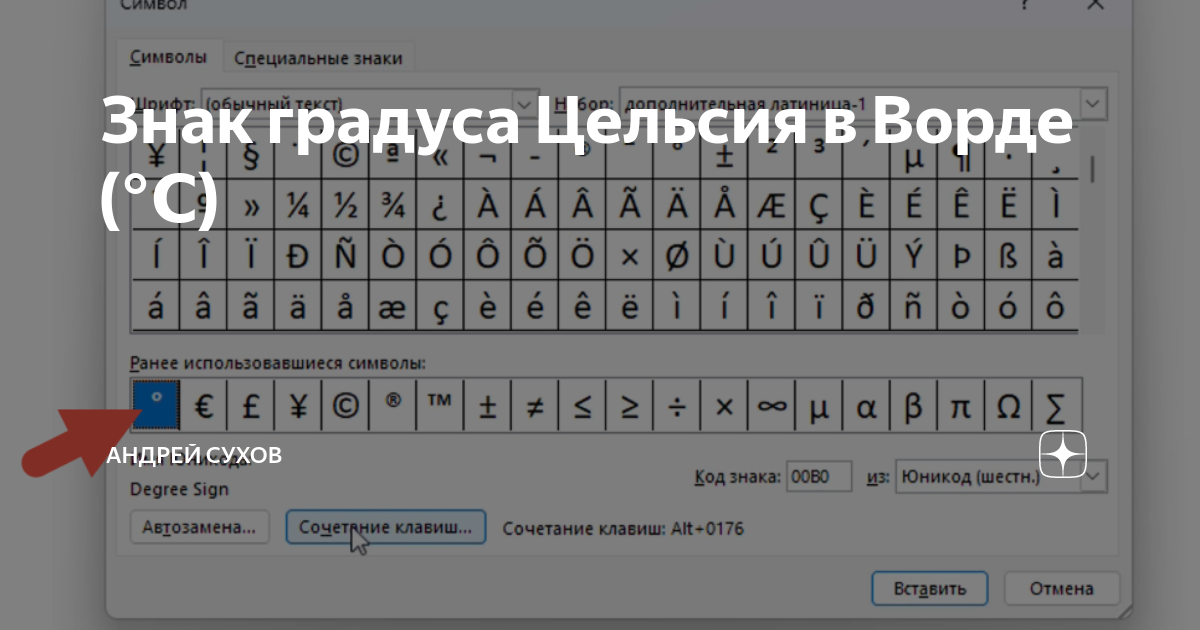This screenshot has height=630, width=1200.
Task: Choose the pound sign £ in recent symbols
Action: coord(250,406)
